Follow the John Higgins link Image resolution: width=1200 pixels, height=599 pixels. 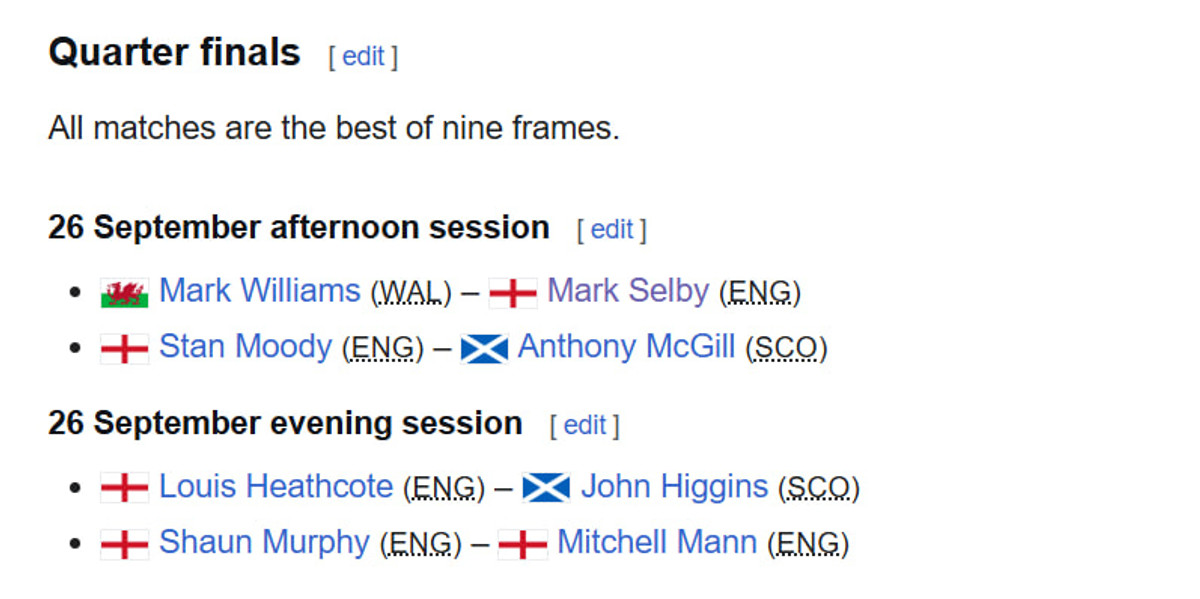coord(674,487)
